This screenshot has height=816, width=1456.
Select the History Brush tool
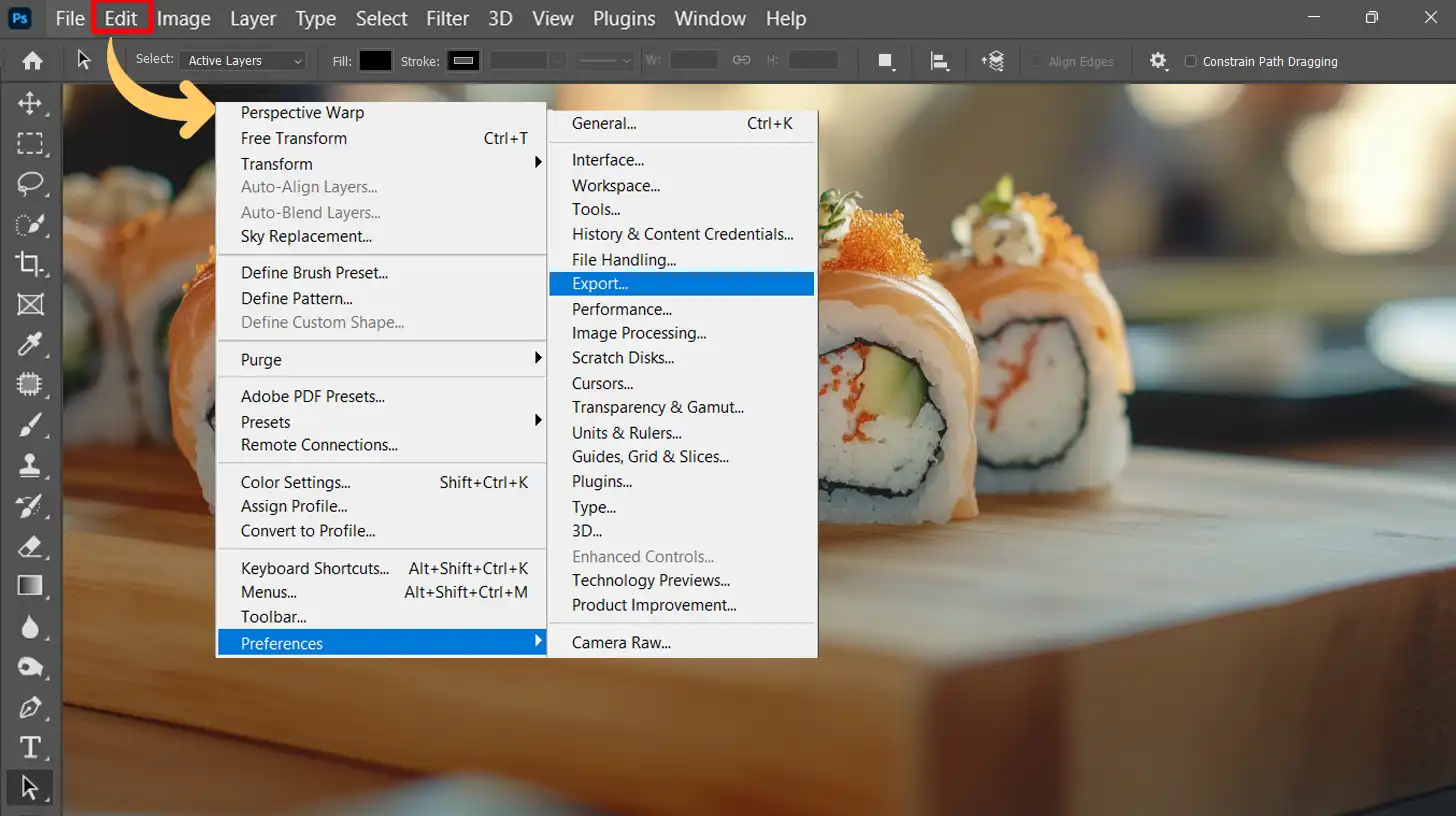pos(30,506)
